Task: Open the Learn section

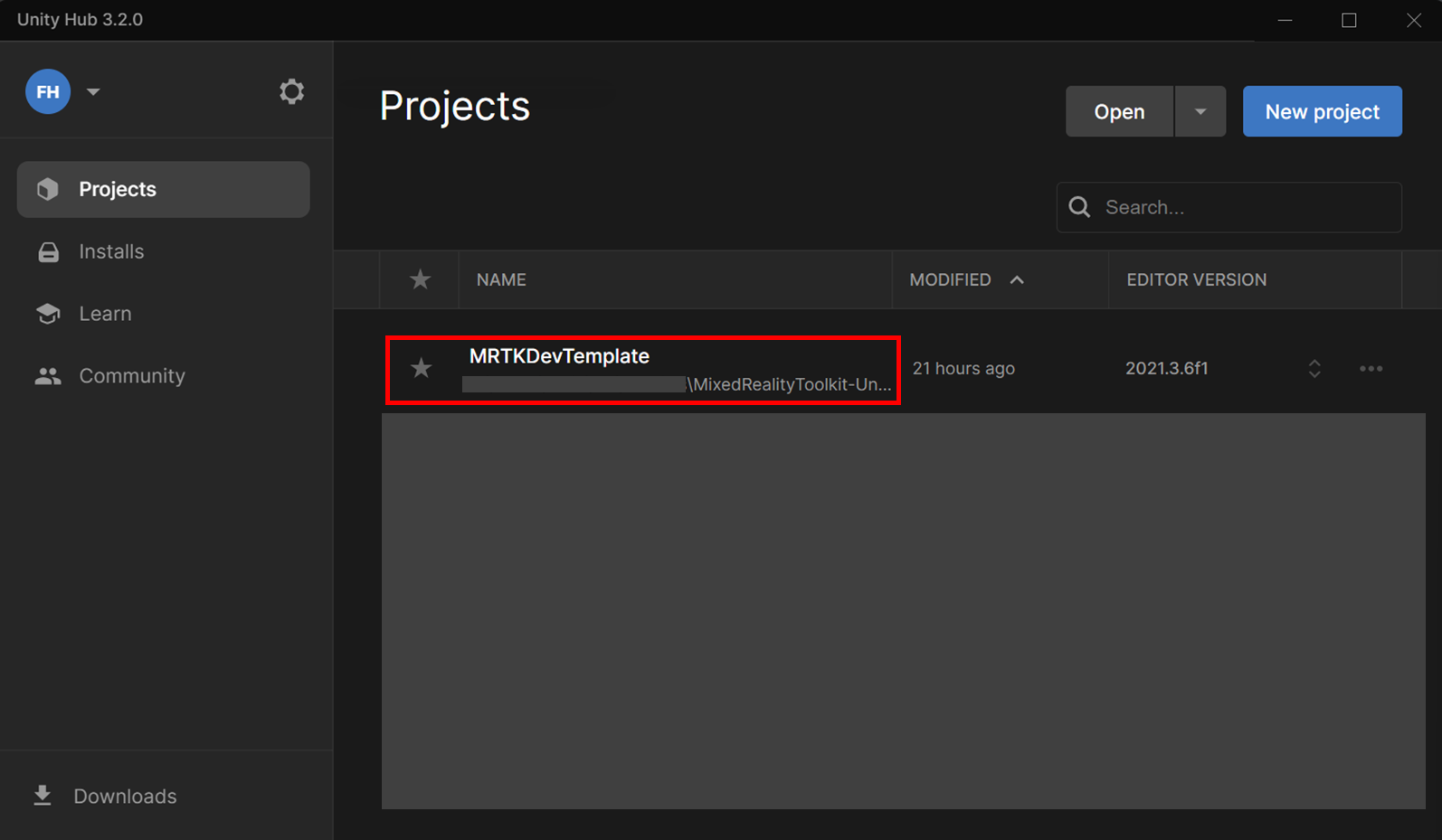Action: (x=105, y=314)
